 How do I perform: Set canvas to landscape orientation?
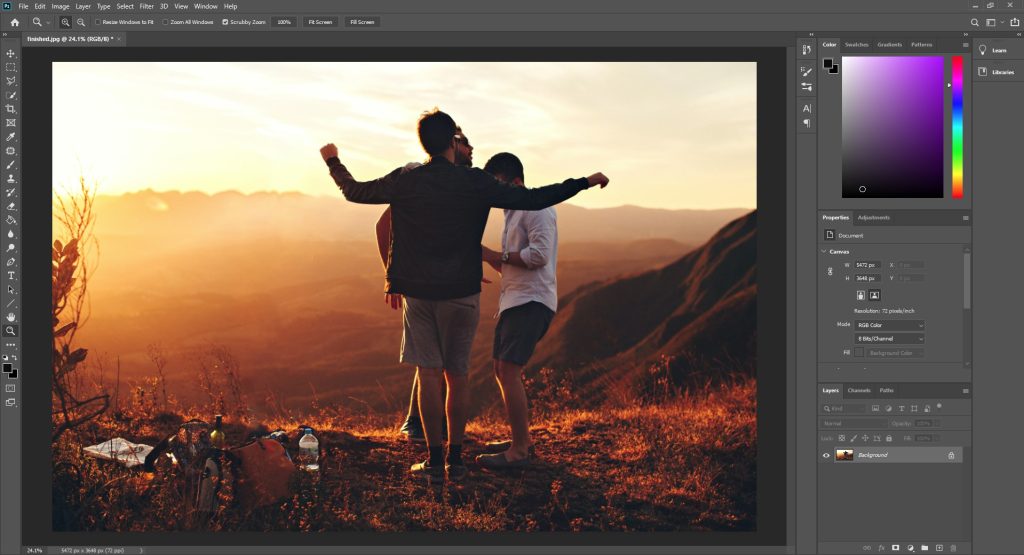point(874,295)
